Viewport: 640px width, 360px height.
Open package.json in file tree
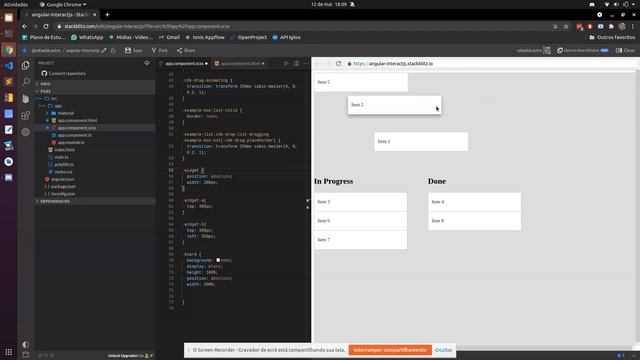click(63, 187)
